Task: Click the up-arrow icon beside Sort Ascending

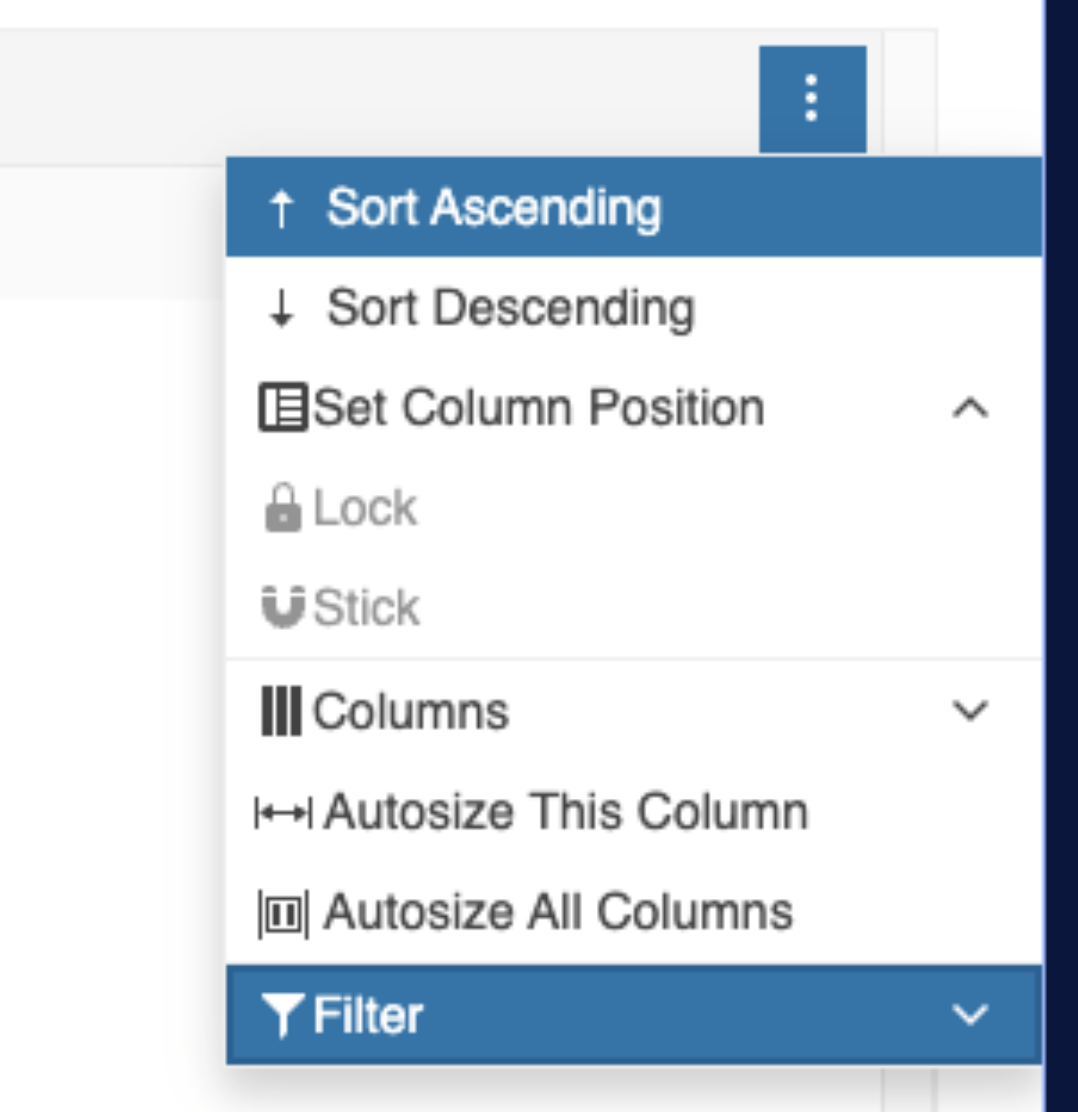Action: (x=282, y=209)
